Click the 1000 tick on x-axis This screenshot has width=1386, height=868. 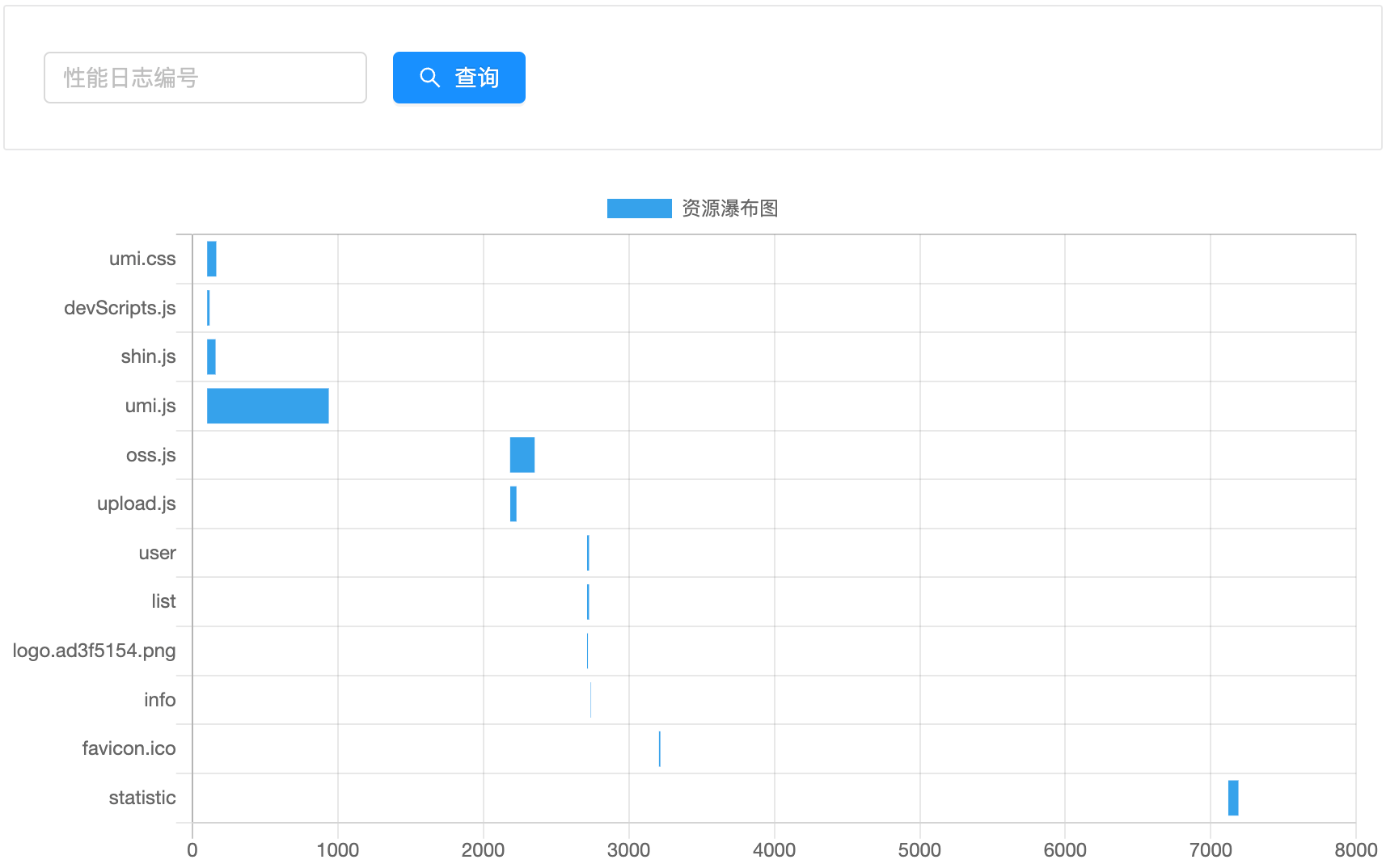338,850
